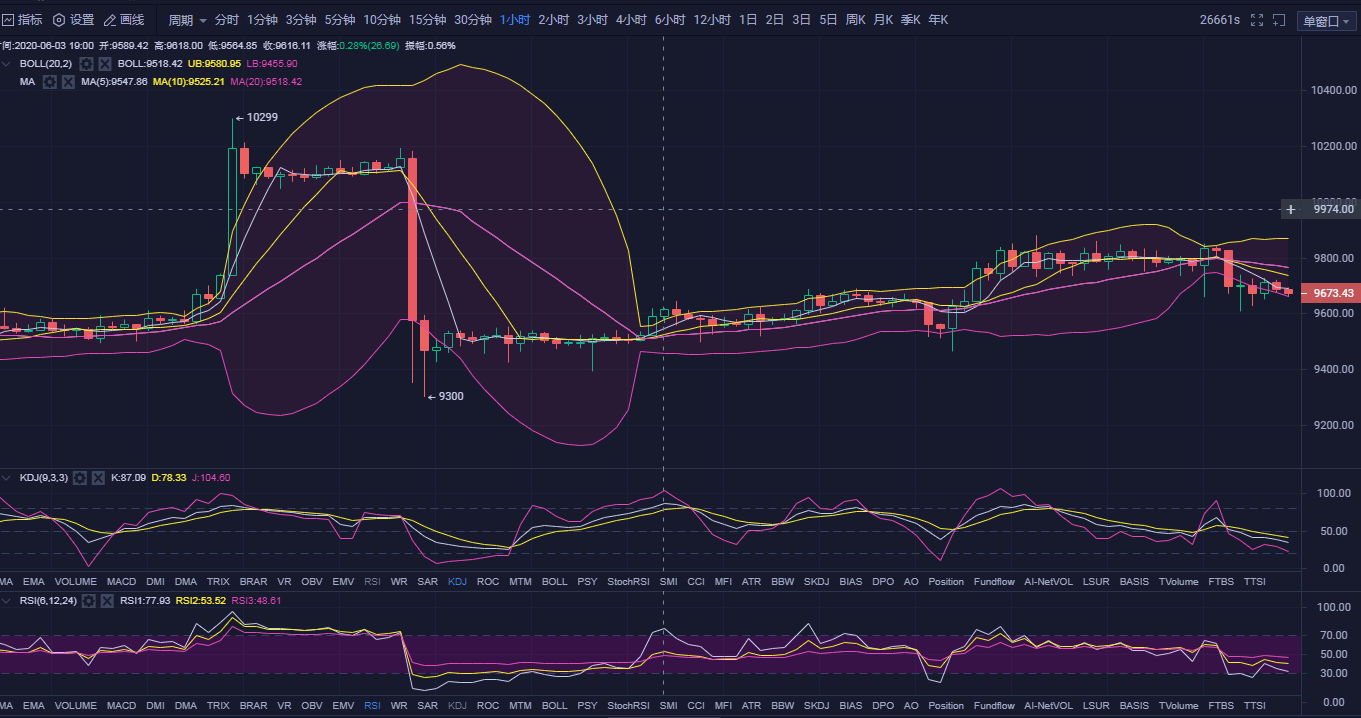Image resolution: width=1361 pixels, height=718 pixels.
Task: Collapse the KDJ panel chevron
Action: point(8,478)
